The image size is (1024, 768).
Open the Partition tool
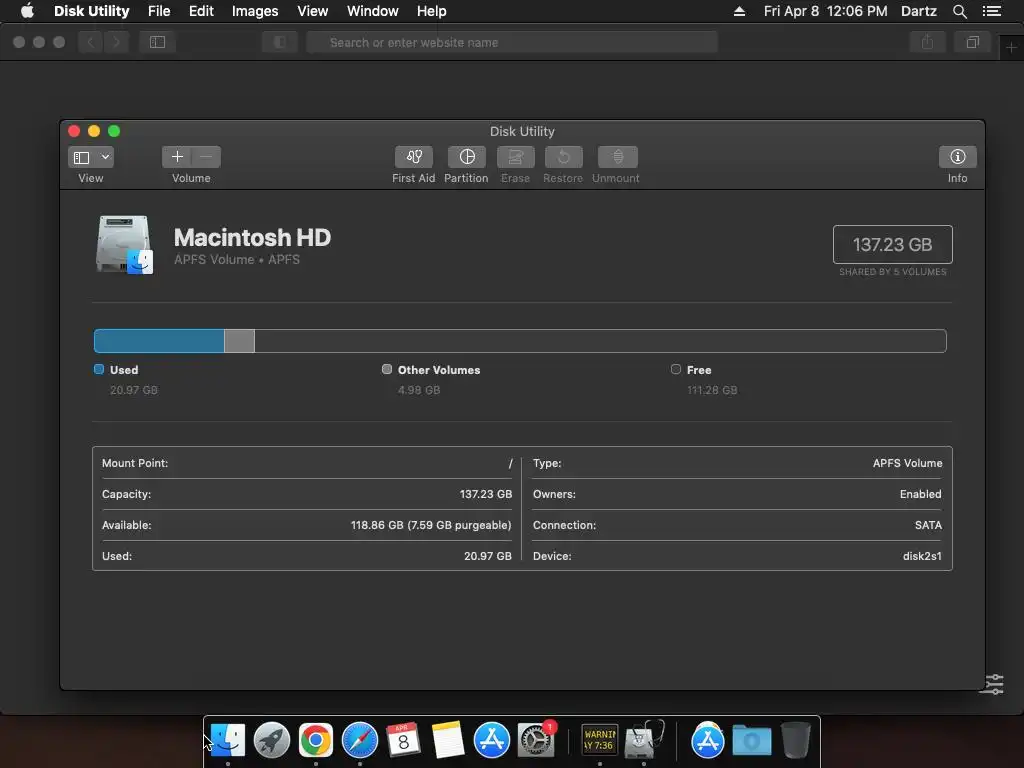pos(466,157)
